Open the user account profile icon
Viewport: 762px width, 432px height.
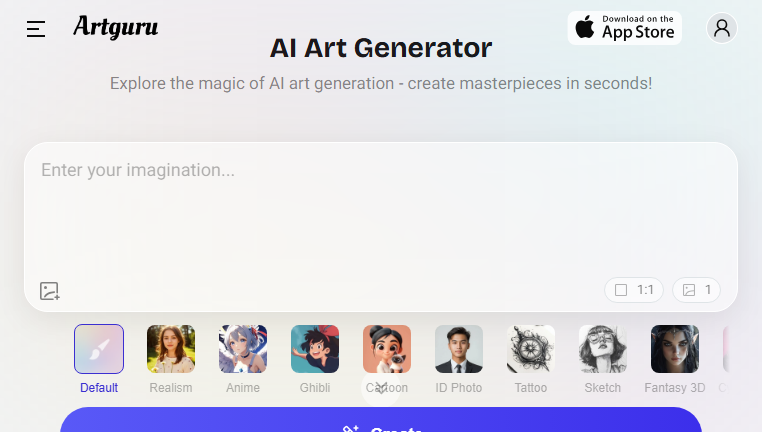pos(722,28)
